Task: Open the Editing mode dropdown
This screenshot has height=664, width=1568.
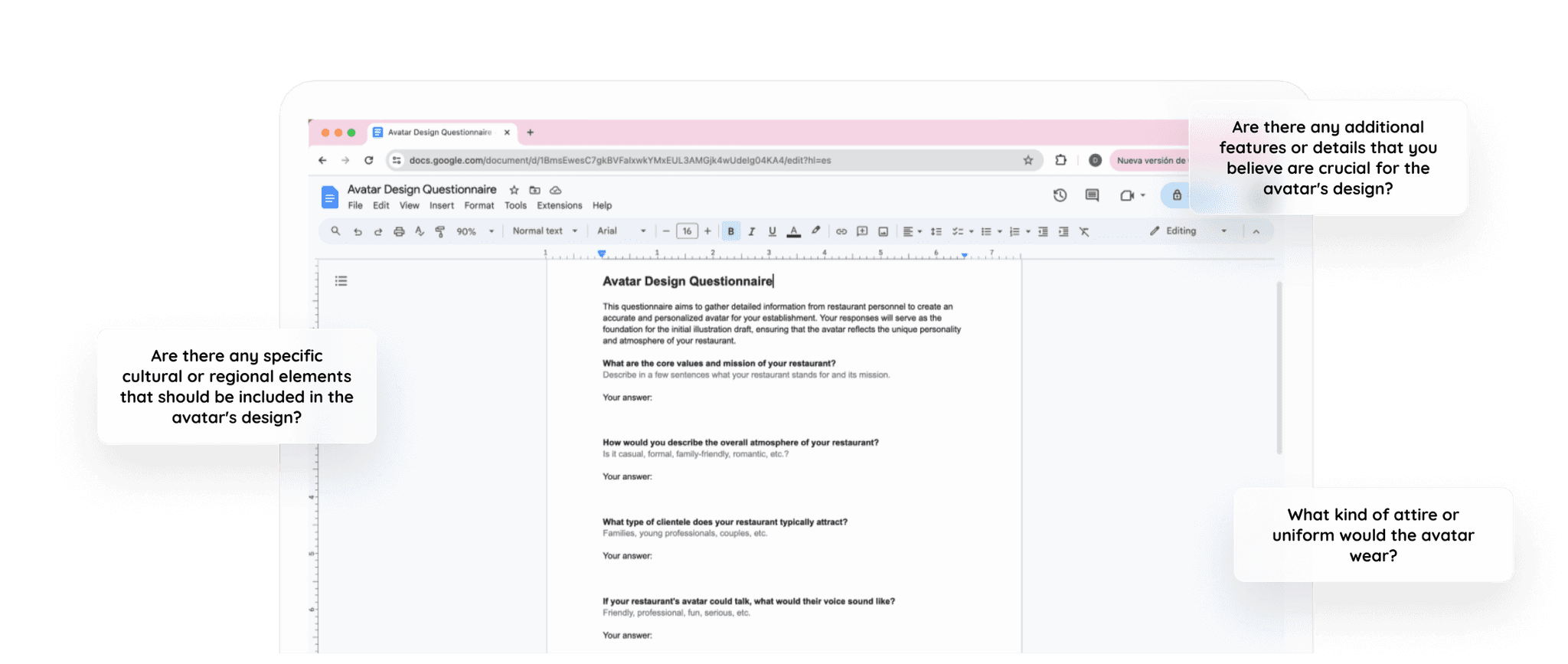Action: 1188,231
